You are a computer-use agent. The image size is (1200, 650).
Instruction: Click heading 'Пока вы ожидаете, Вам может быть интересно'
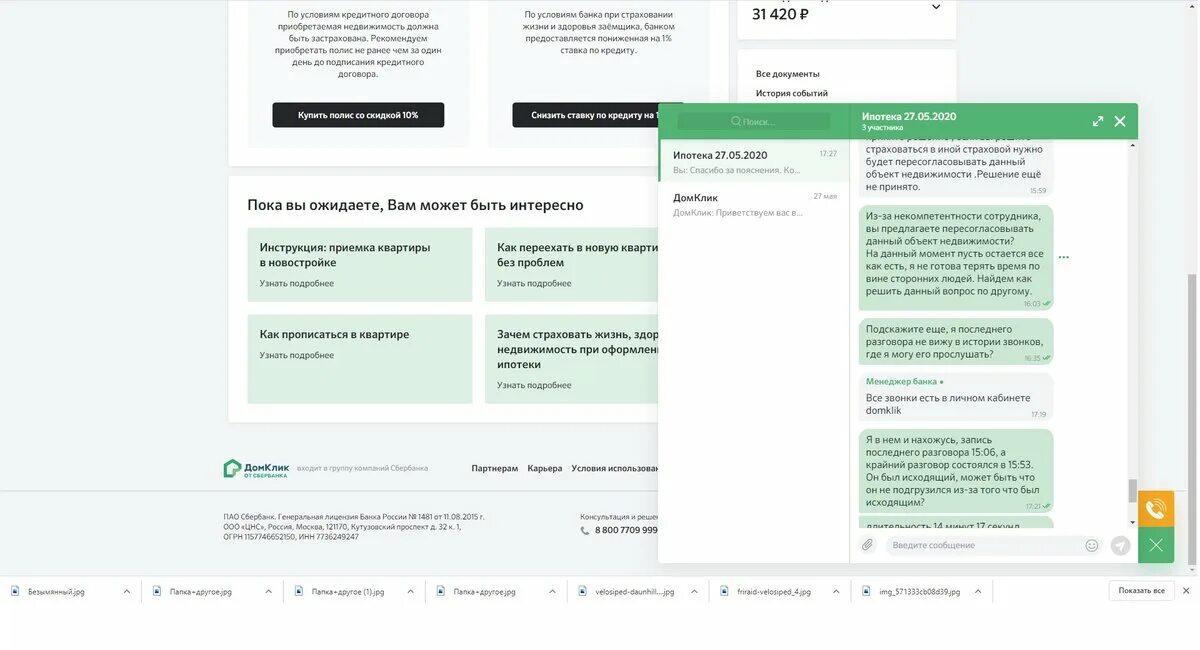pyautogui.click(x=415, y=205)
